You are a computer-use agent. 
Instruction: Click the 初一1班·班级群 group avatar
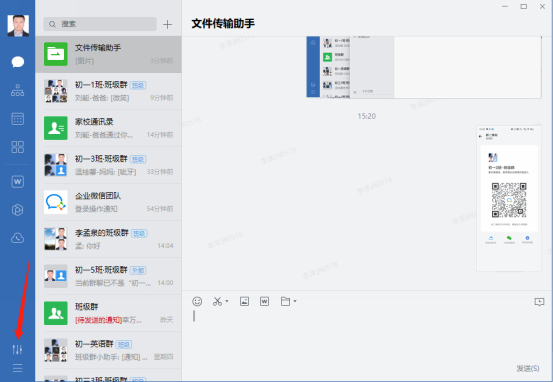point(56,91)
